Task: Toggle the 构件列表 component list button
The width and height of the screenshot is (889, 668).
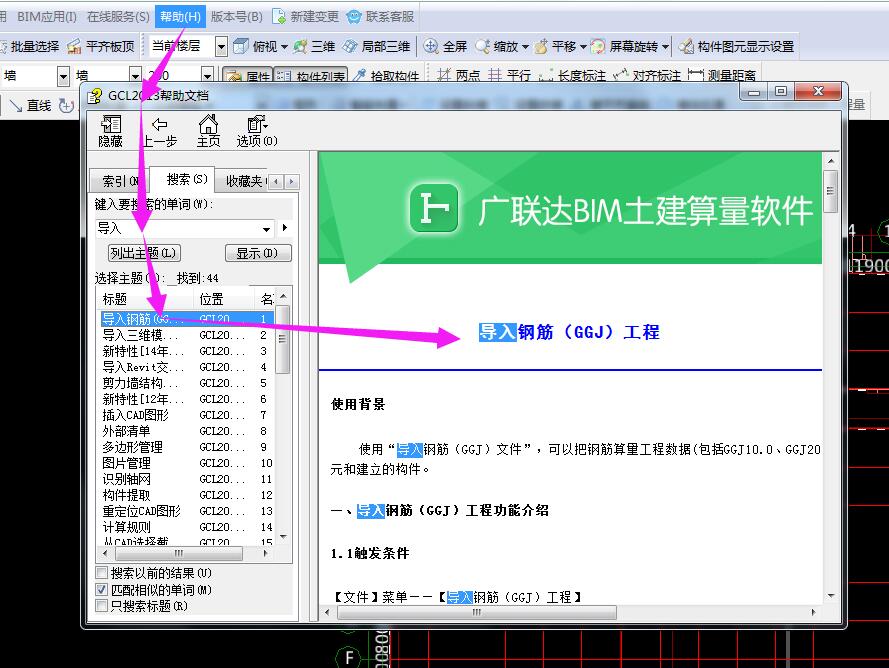Action: (311, 75)
